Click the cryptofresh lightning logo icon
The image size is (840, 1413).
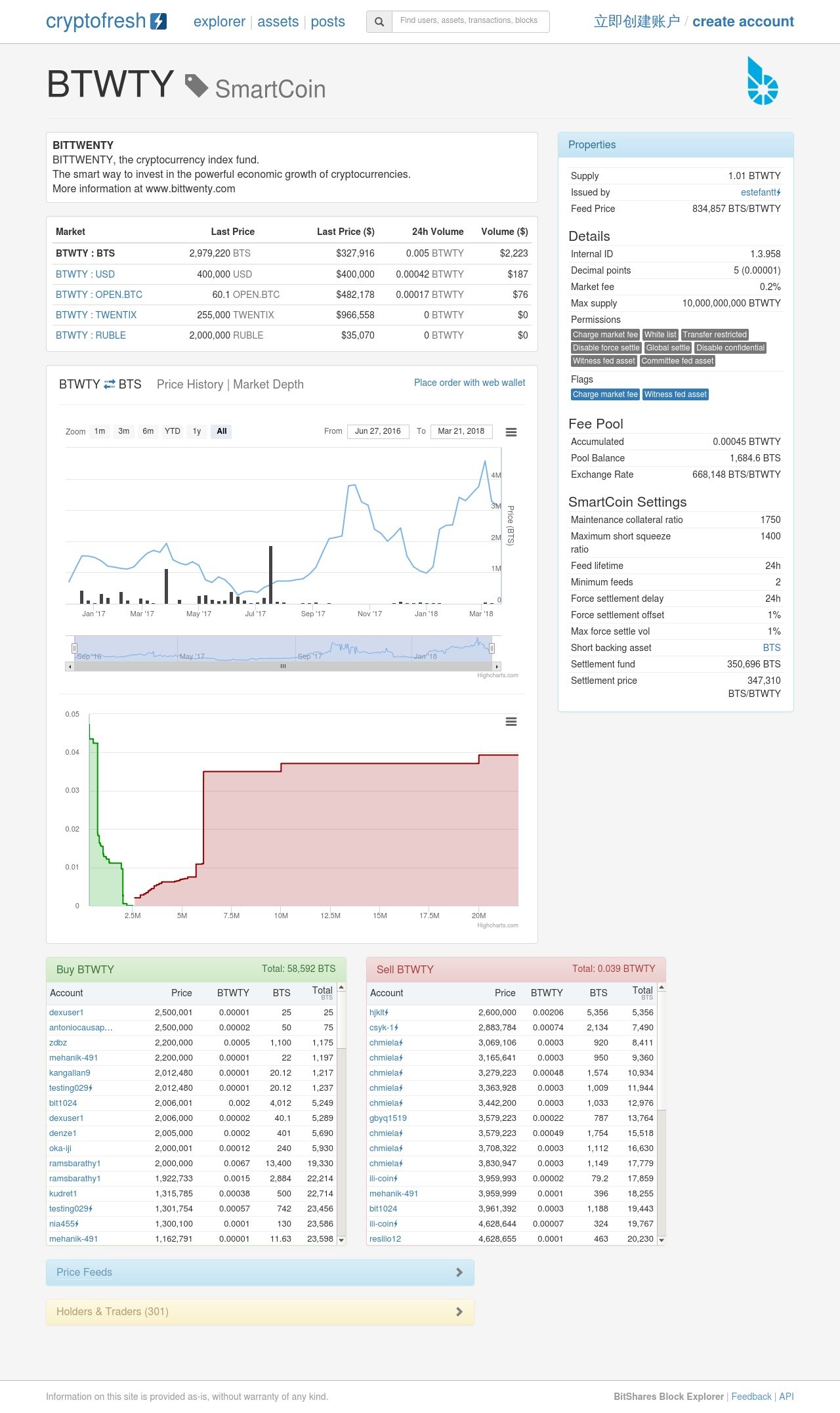pos(159,22)
